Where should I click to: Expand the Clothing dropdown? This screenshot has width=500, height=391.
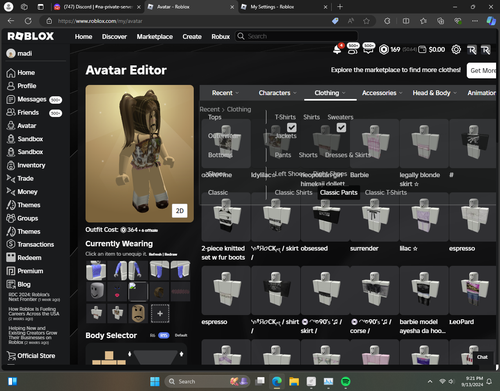(330, 93)
